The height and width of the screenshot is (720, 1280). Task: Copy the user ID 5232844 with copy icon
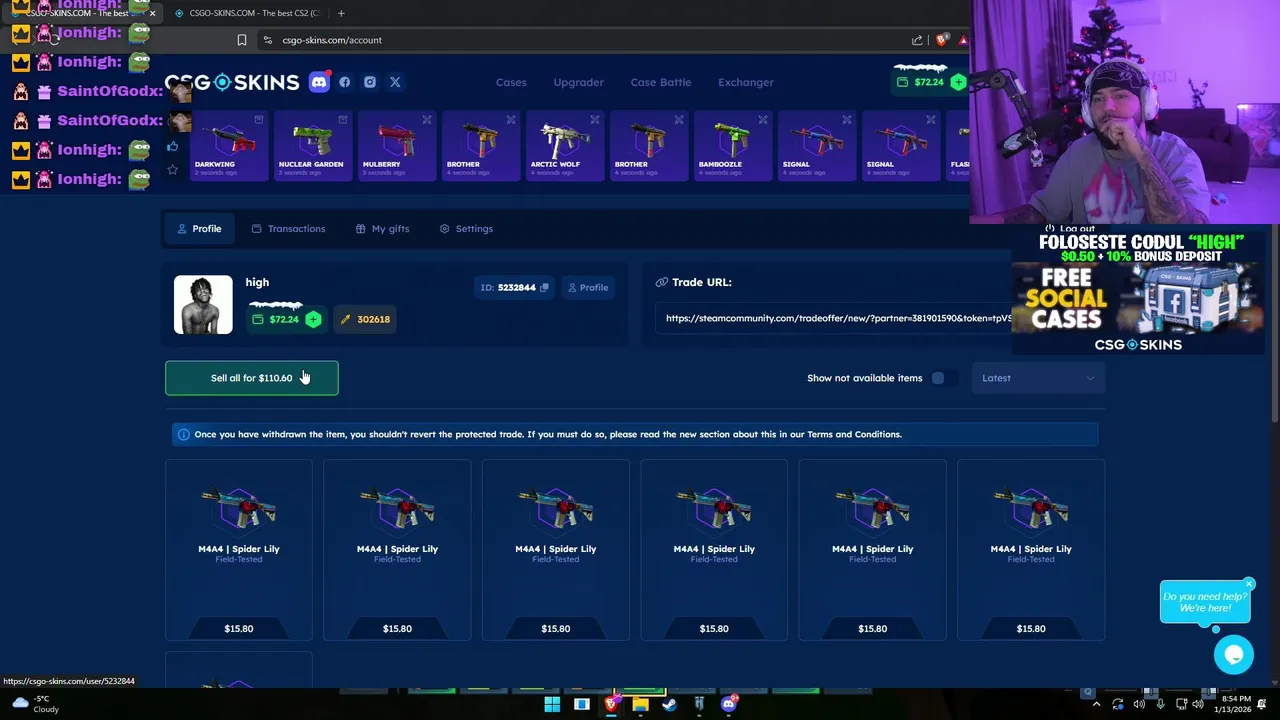[544, 288]
